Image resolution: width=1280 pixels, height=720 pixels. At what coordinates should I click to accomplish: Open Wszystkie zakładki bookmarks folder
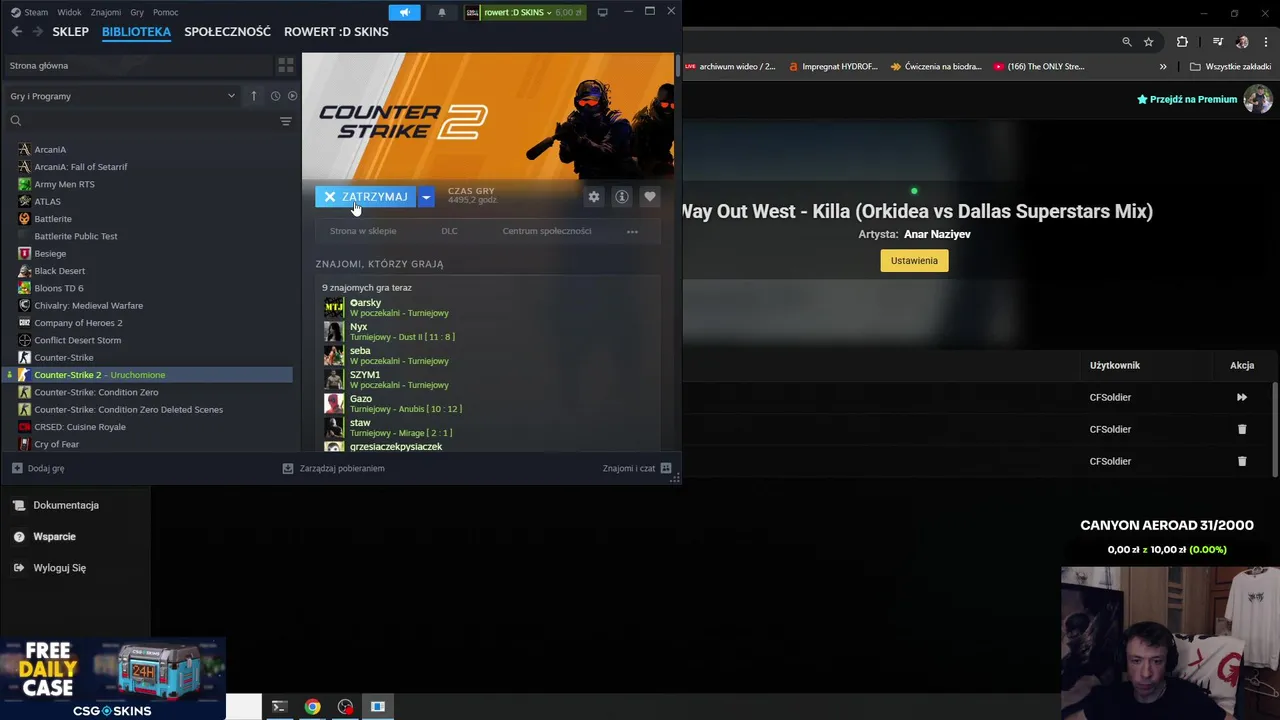coord(1230,67)
